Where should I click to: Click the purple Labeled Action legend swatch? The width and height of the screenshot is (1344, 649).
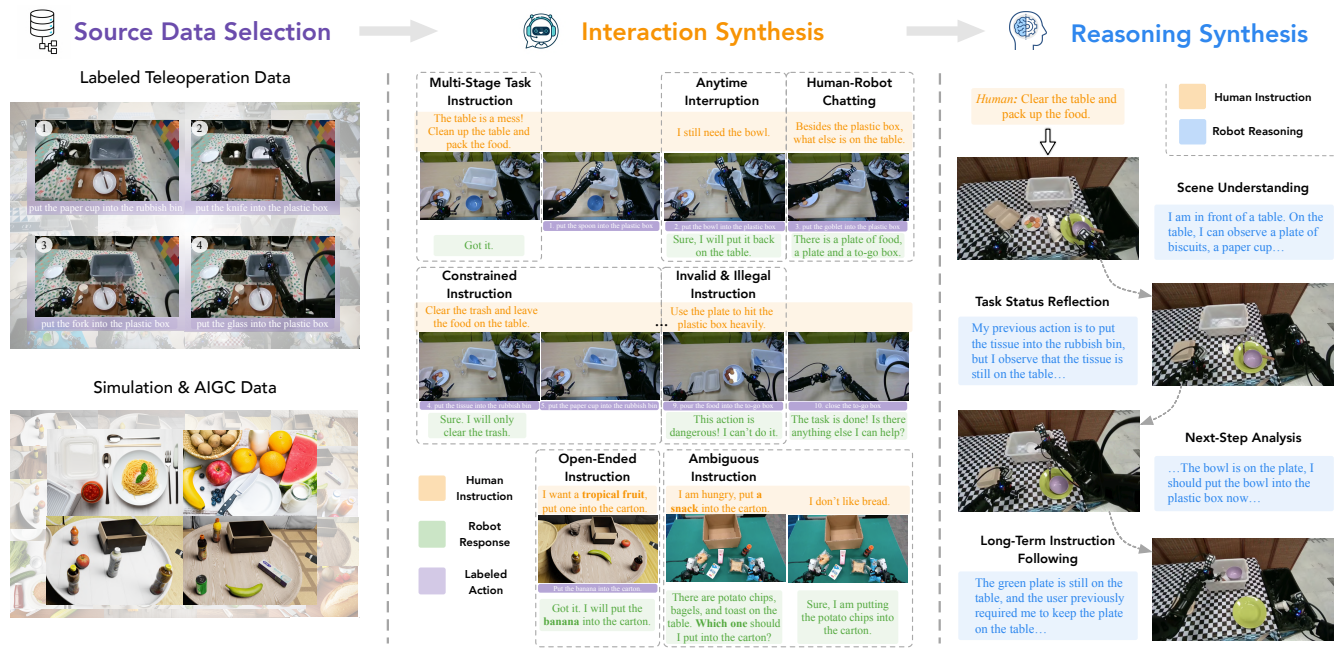(432, 582)
